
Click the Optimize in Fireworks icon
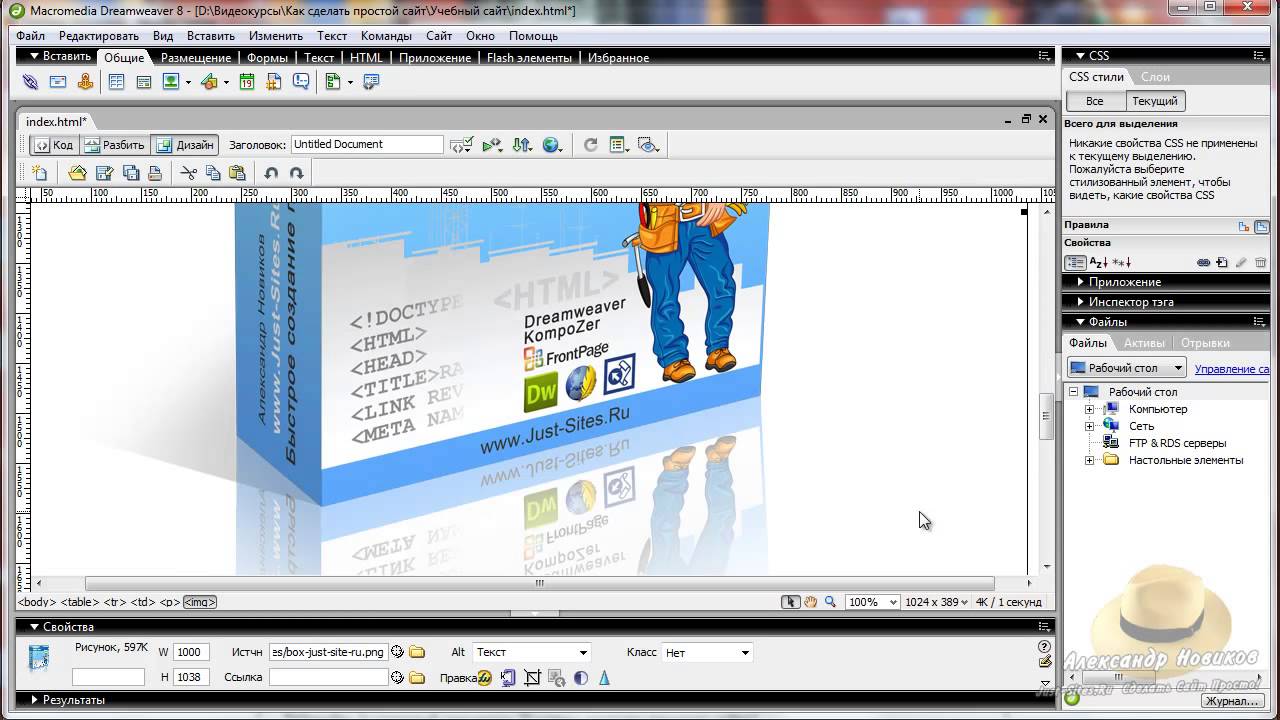pyautogui.click(x=508, y=678)
